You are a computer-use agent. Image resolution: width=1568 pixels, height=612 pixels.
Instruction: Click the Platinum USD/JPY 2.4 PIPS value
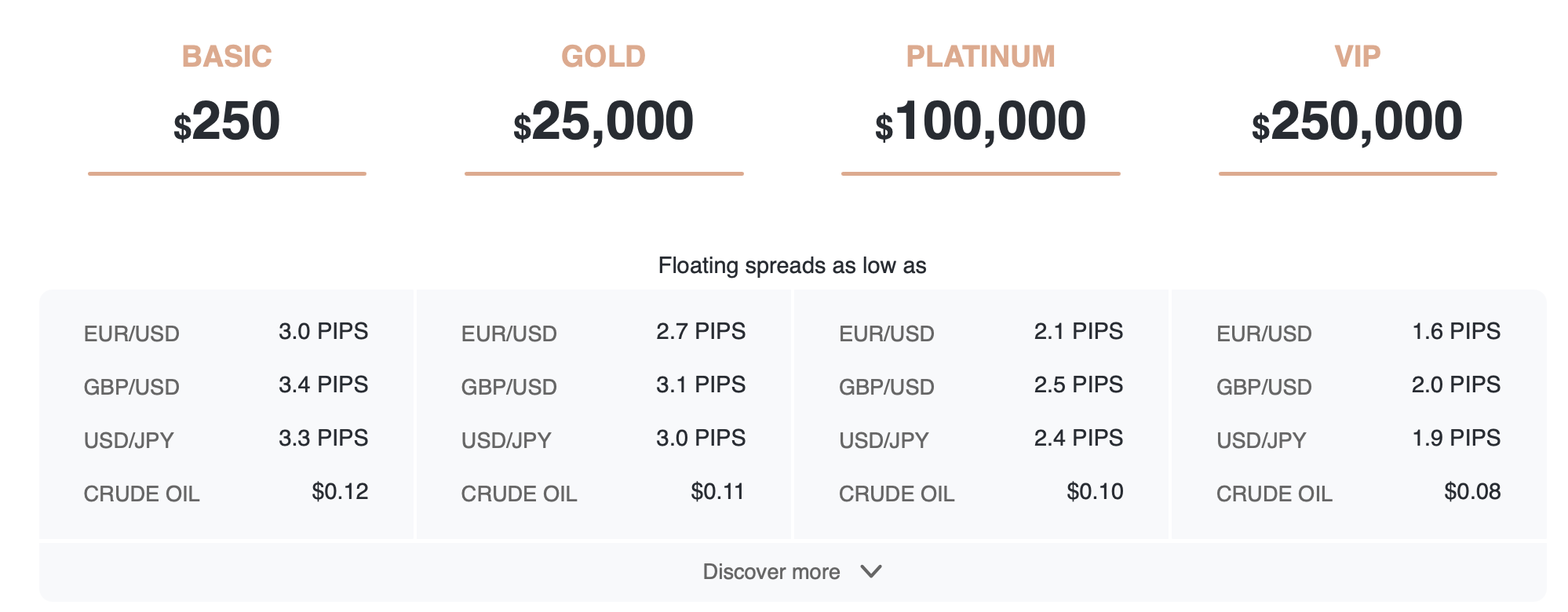point(1078,438)
